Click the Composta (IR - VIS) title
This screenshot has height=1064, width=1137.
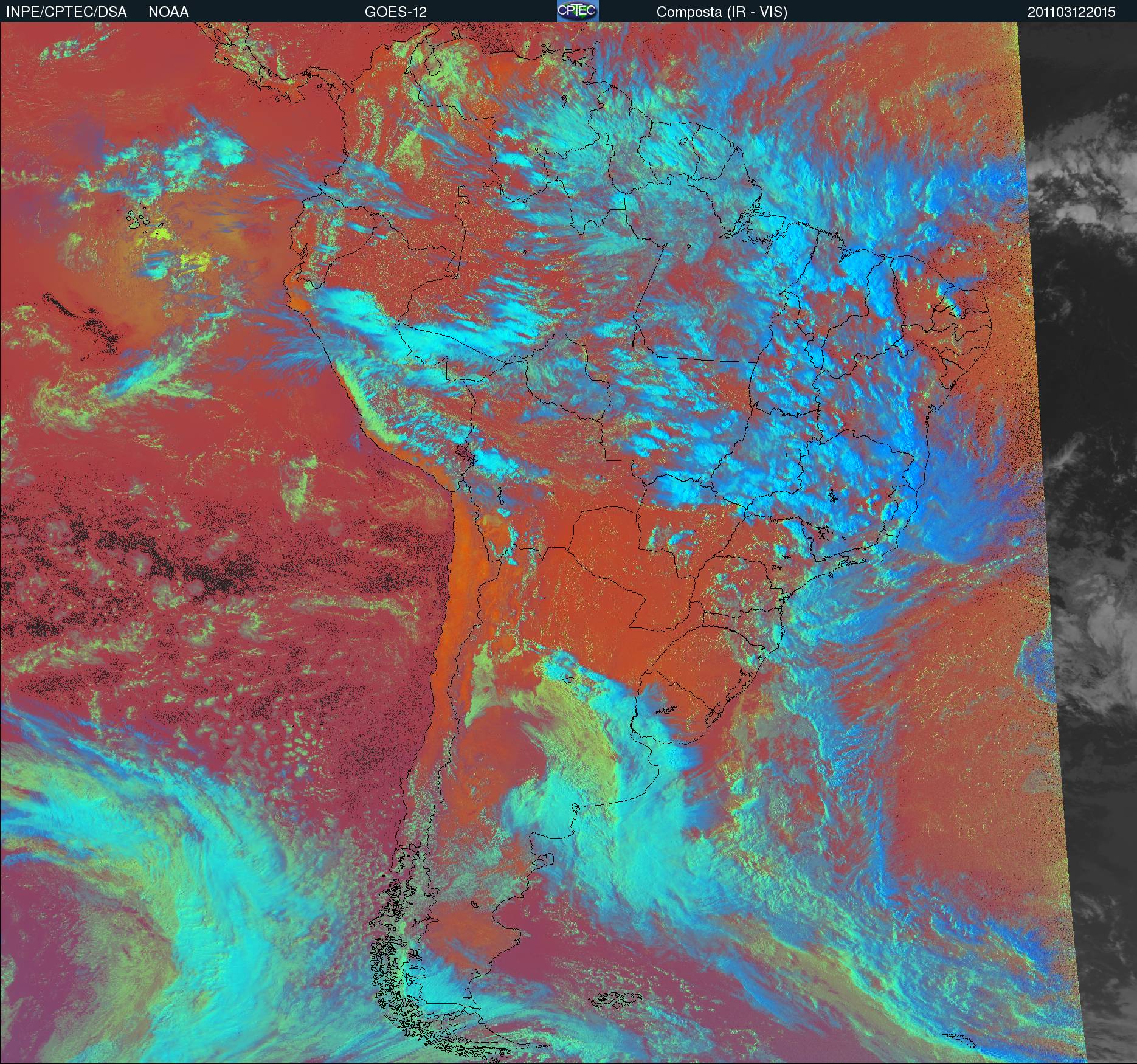[722, 12]
